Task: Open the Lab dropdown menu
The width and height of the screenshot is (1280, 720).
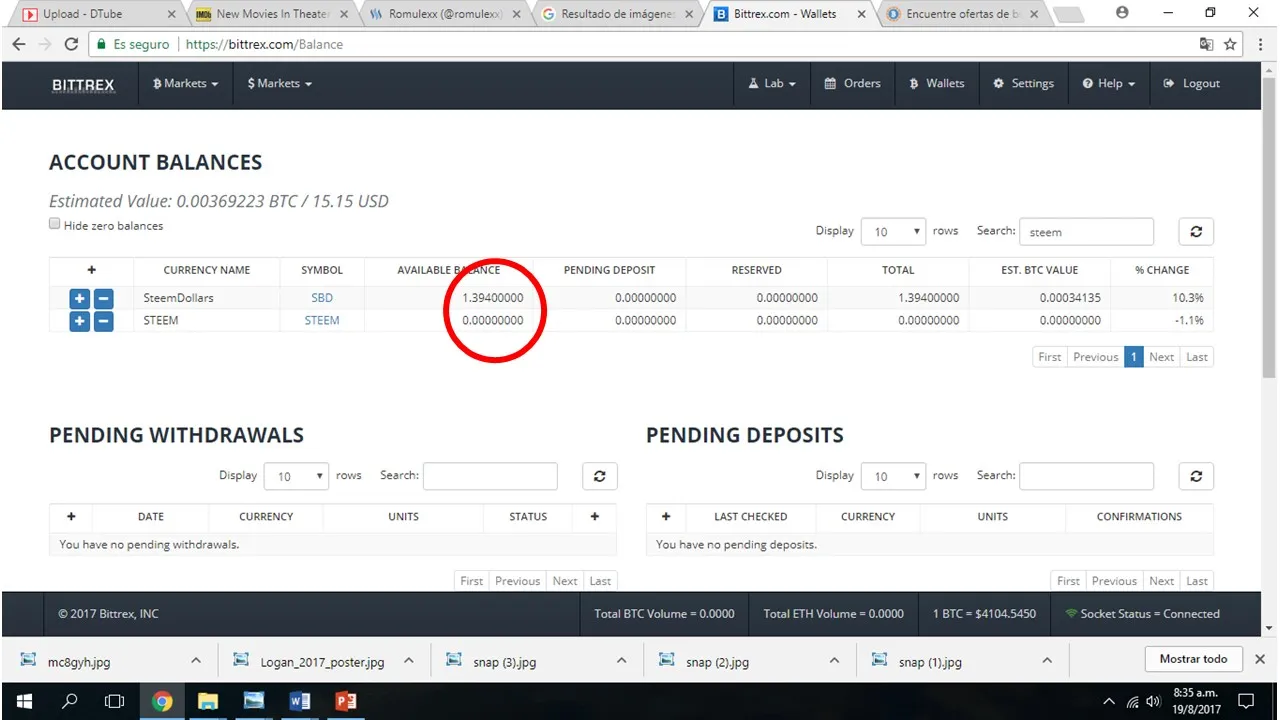Action: coord(772,84)
